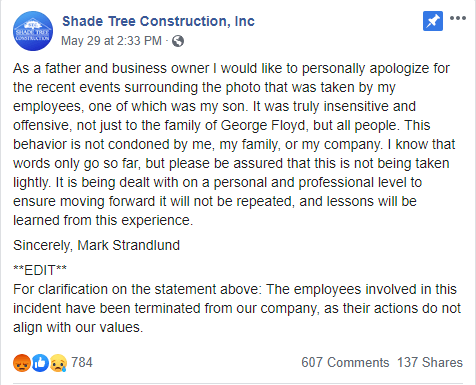
Task: Click the George Floyd mention in post
Action: (263, 125)
